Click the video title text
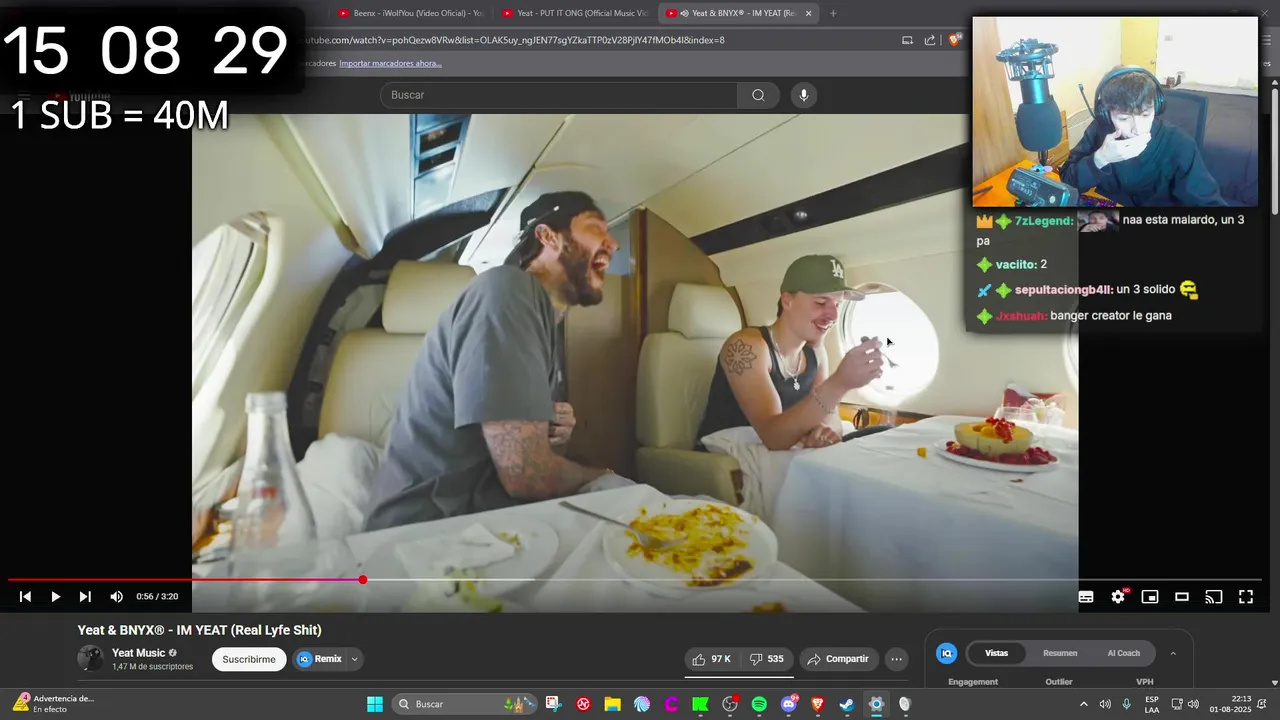This screenshot has width=1280, height=720. tap(199, 630)
